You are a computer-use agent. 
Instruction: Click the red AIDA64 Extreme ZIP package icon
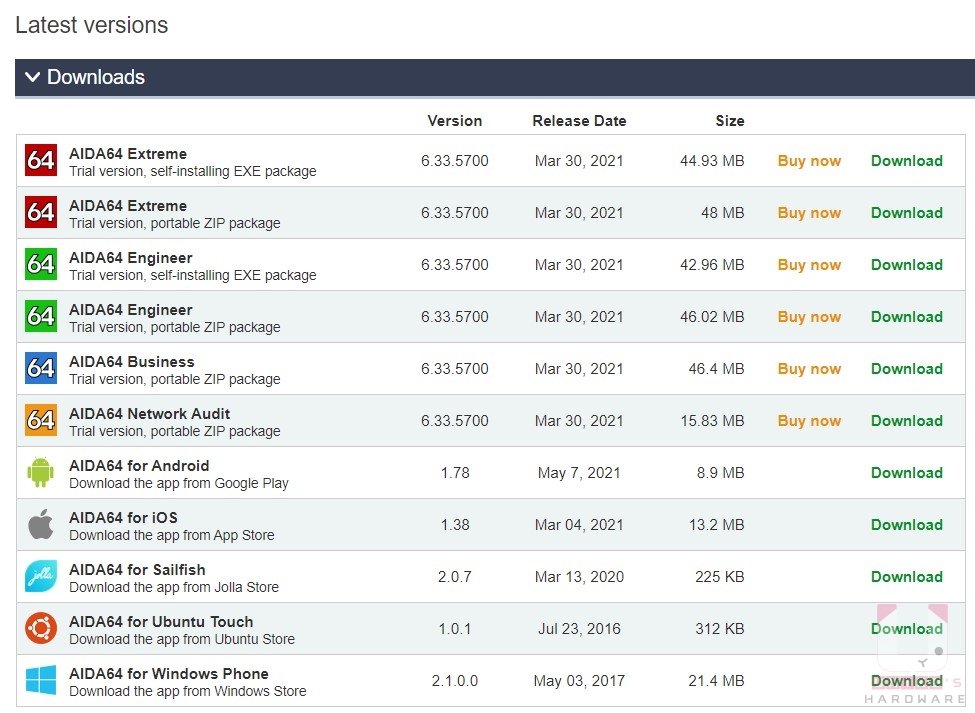coord(41,213)
